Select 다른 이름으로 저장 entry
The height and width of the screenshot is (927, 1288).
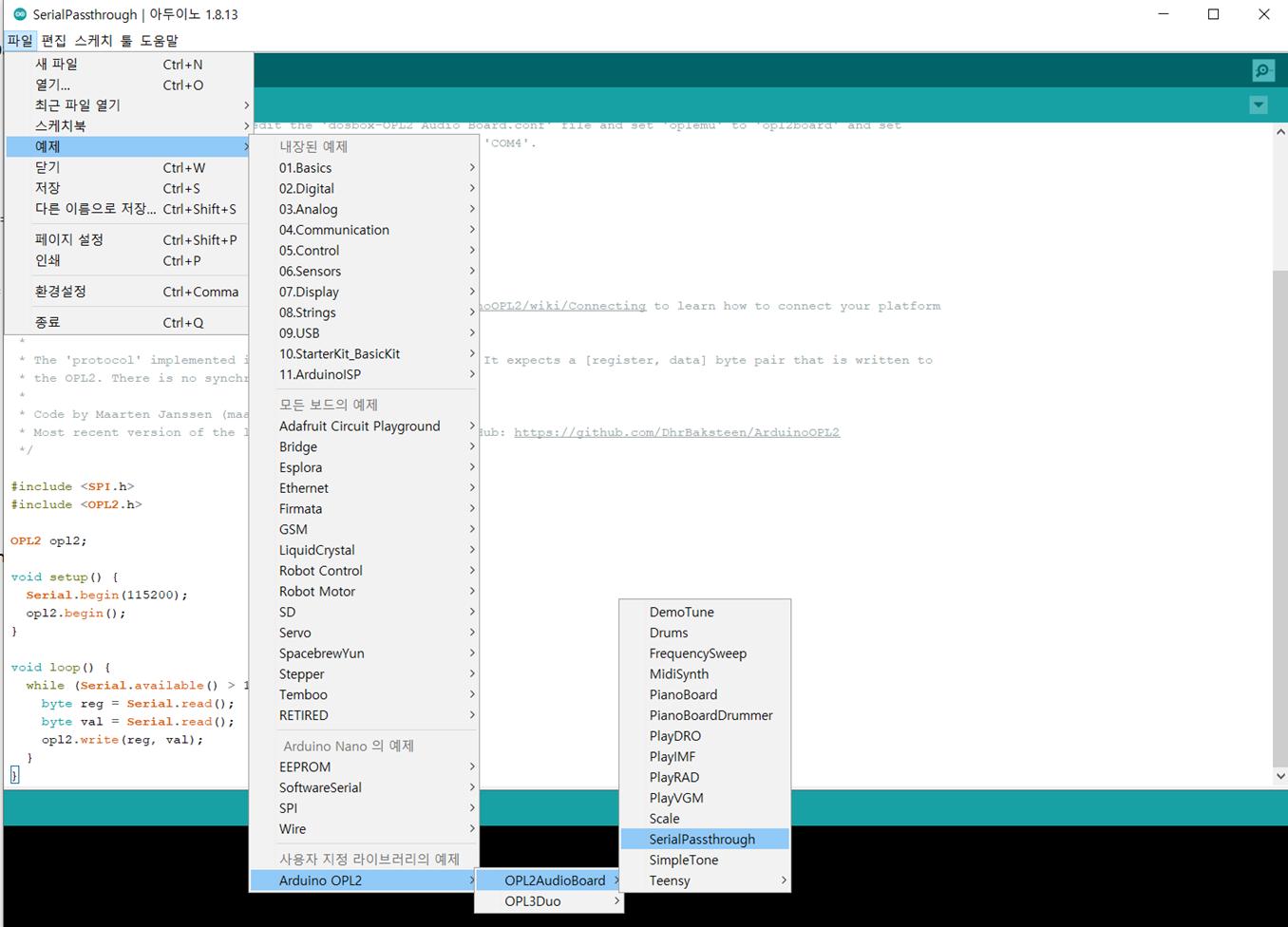129,209
